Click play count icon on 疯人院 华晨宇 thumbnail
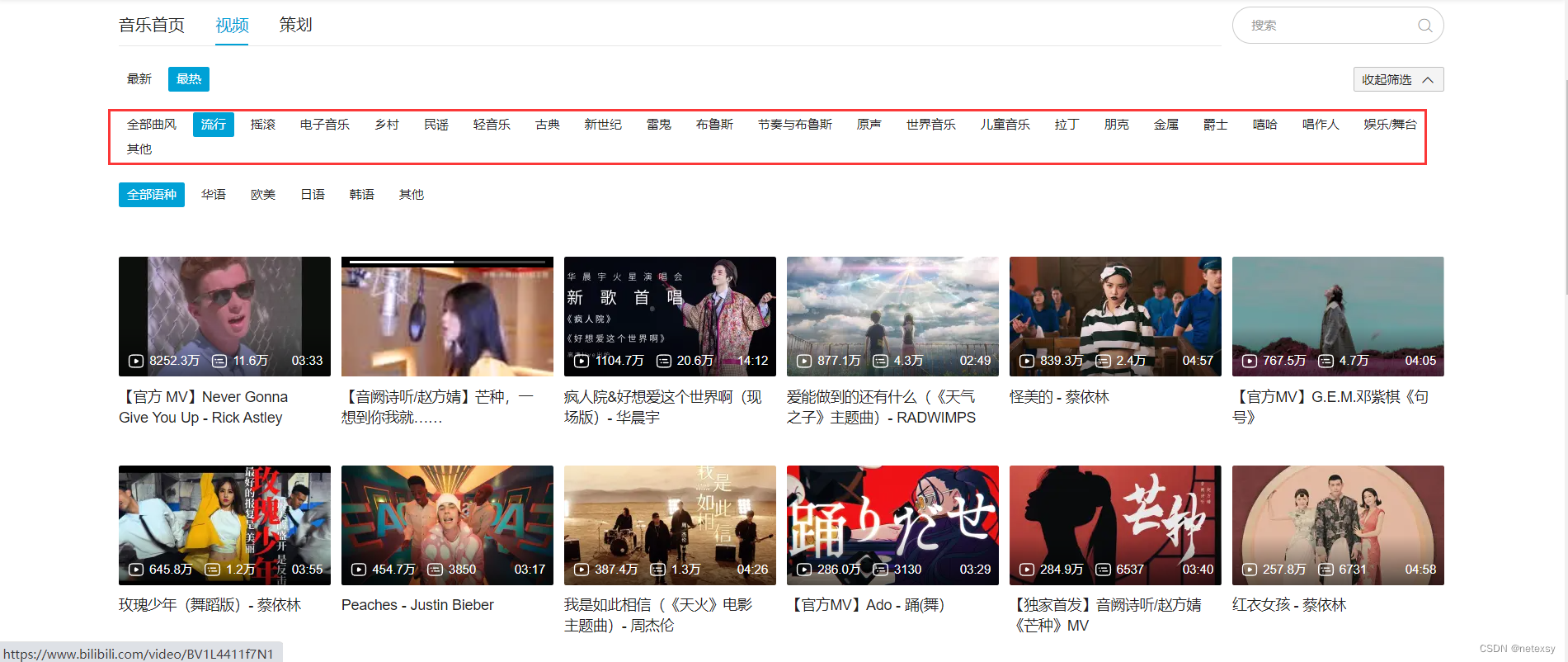This screenshot has width=1568, height=662. 582,361
